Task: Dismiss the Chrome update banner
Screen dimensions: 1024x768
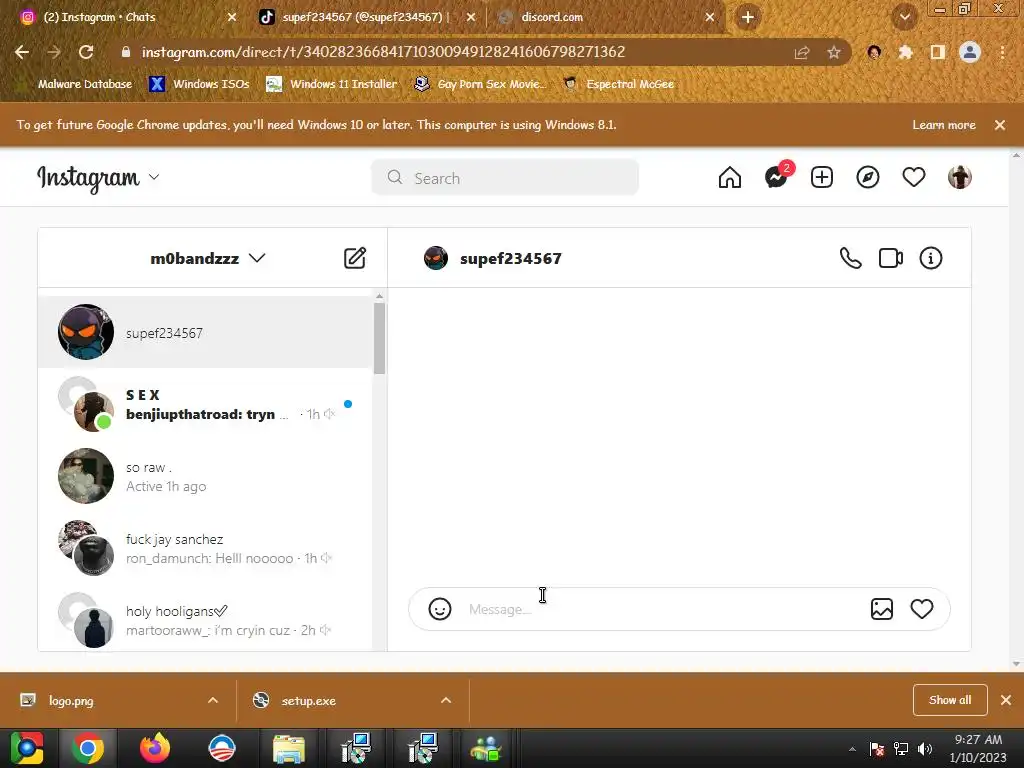Action: click(x=1000, y=125)
